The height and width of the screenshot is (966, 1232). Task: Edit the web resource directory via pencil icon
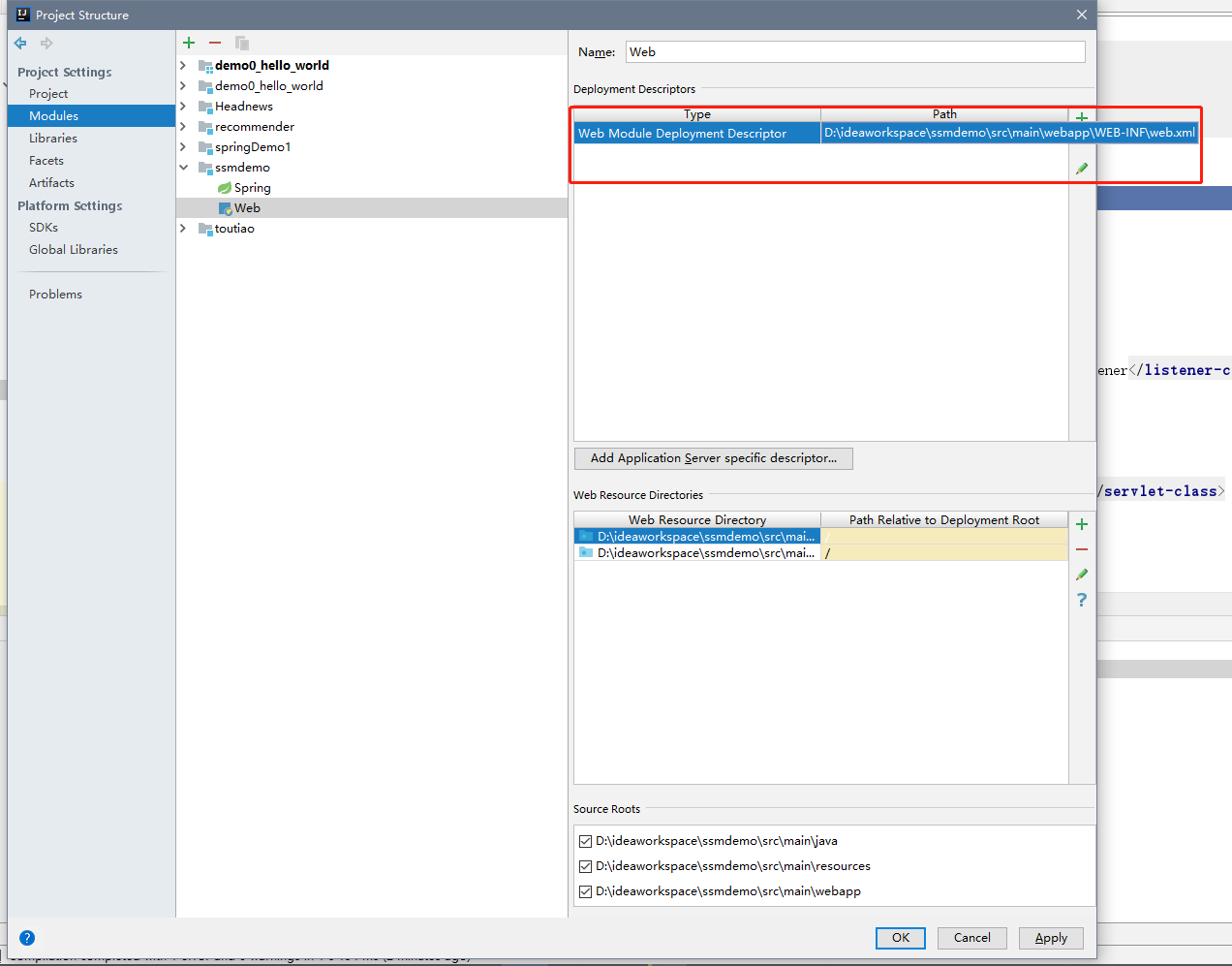pos(1082,574)
